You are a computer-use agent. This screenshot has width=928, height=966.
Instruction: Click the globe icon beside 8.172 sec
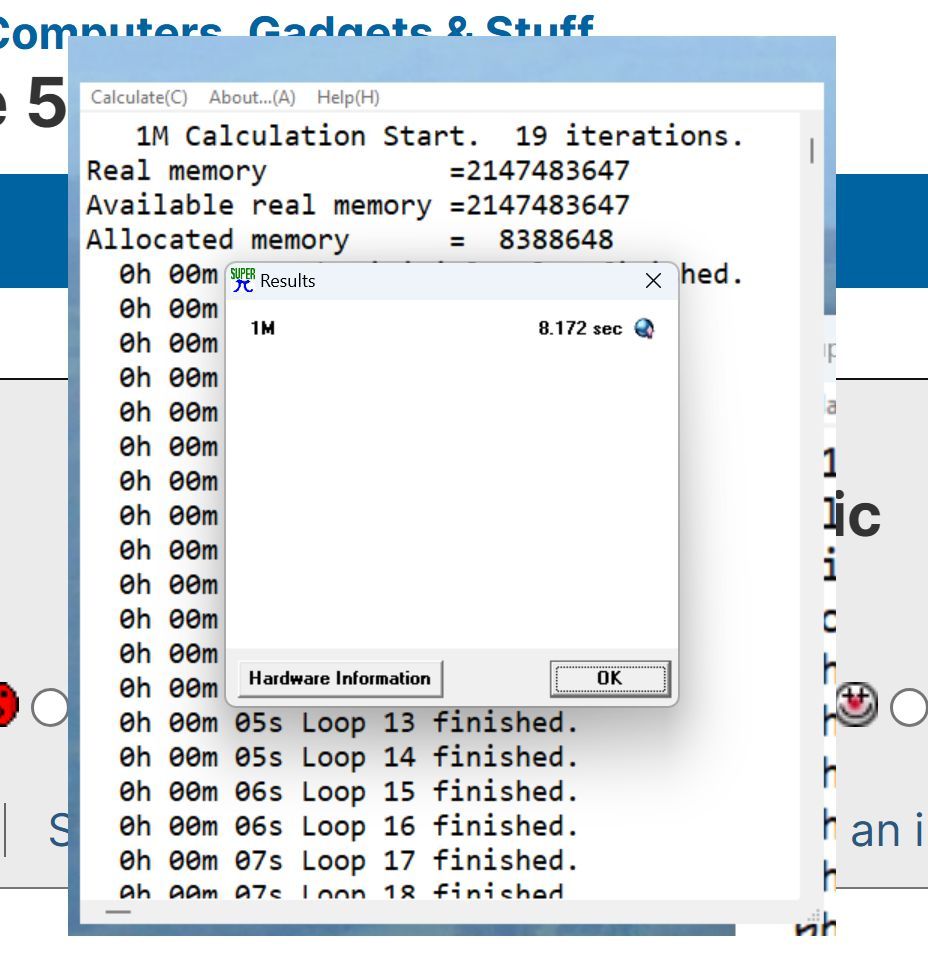point(645,329)
